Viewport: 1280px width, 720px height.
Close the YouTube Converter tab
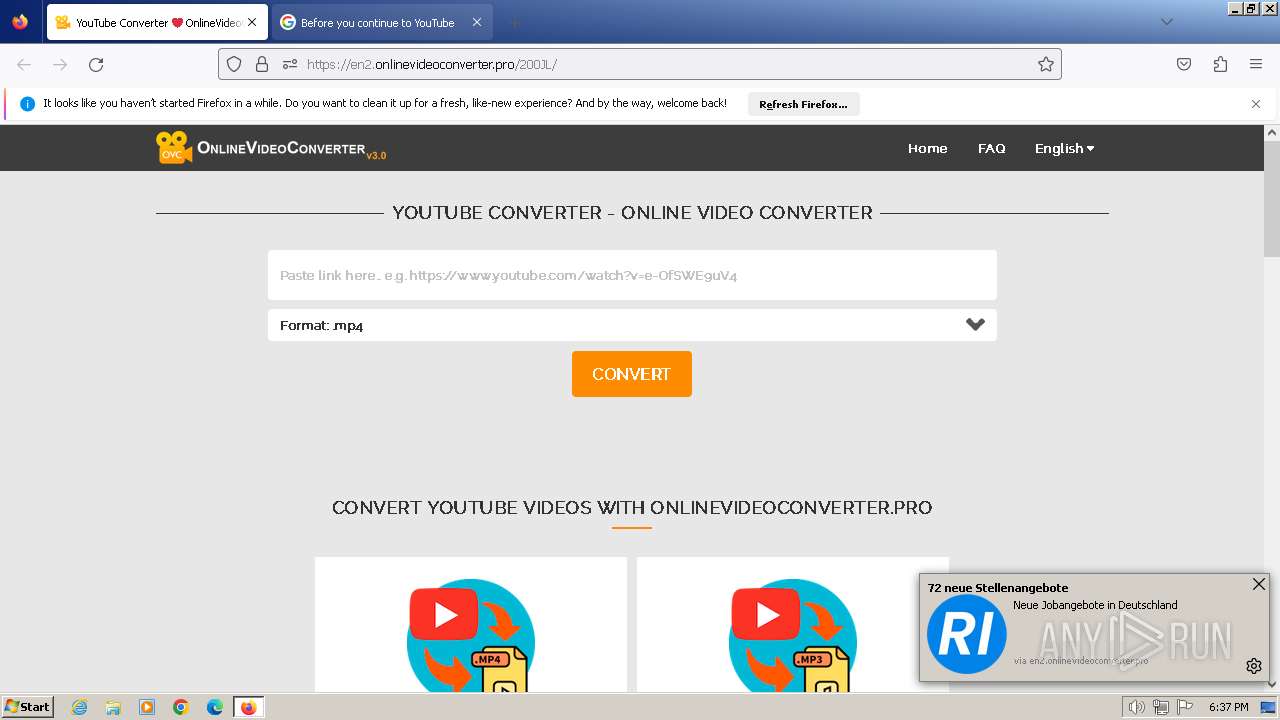pyautogui.click(x=252, y=22)
